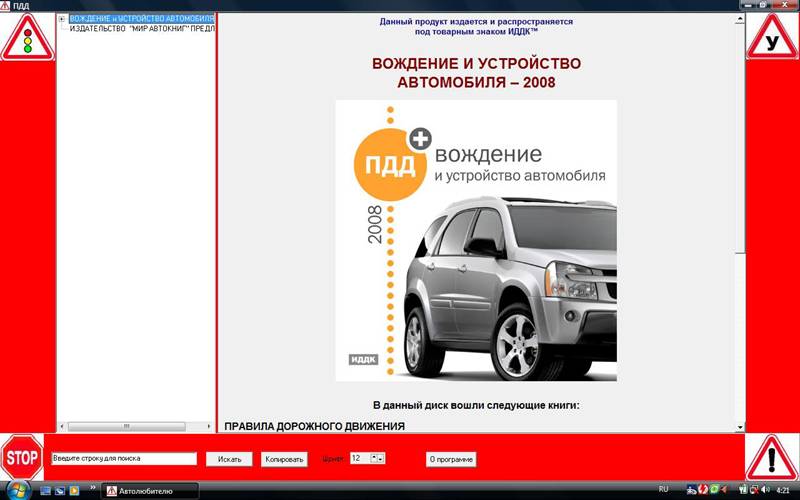800x500 pixels.
Task: Decrease font size with the down spinner arrow
Action: (x=381, y=458)
